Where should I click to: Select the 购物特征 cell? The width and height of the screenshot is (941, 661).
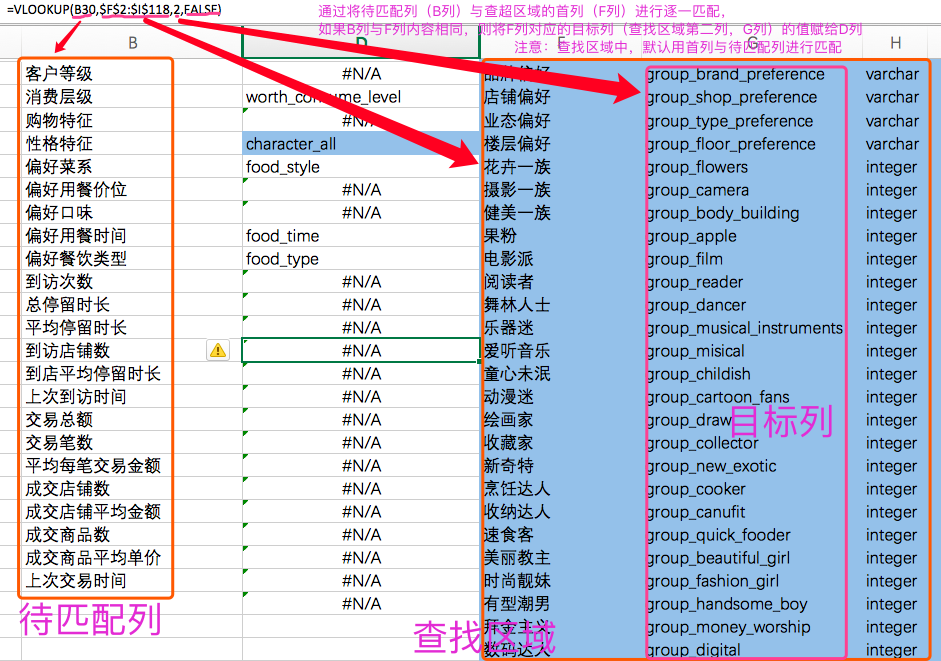tap(132, 120)
